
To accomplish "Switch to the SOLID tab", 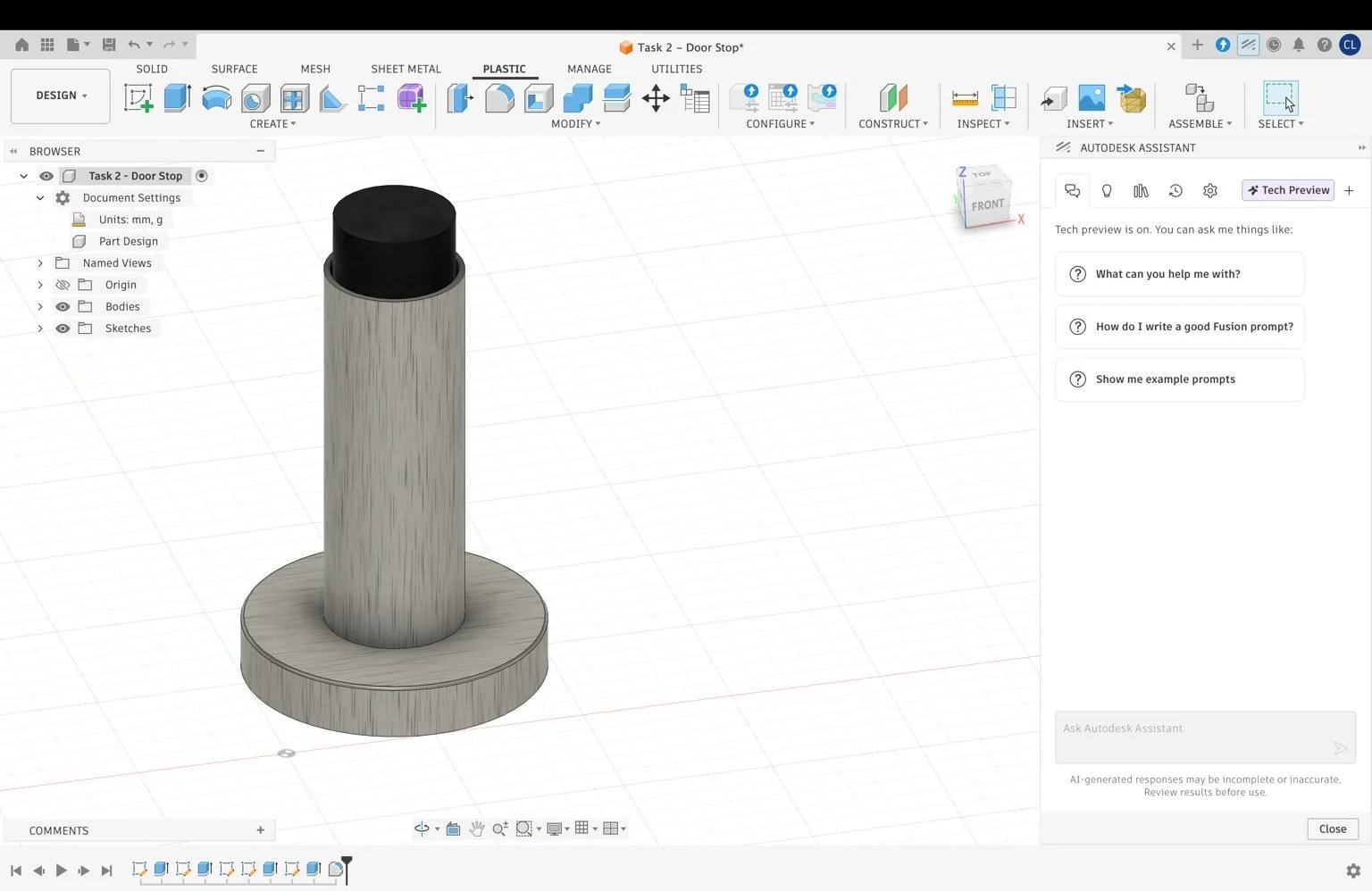I will (x=152, y=69).
